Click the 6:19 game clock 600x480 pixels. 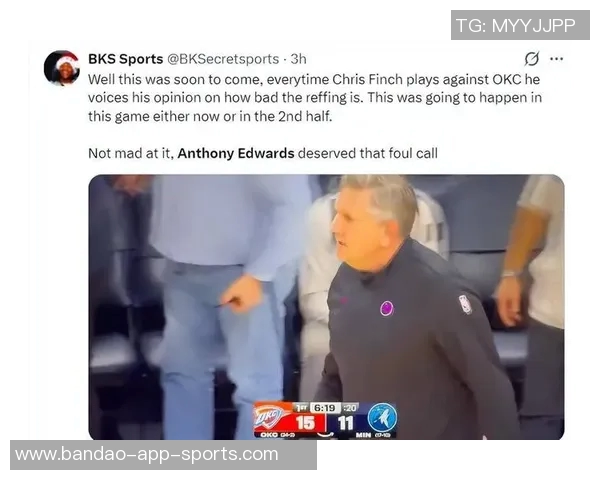(324, 408)
